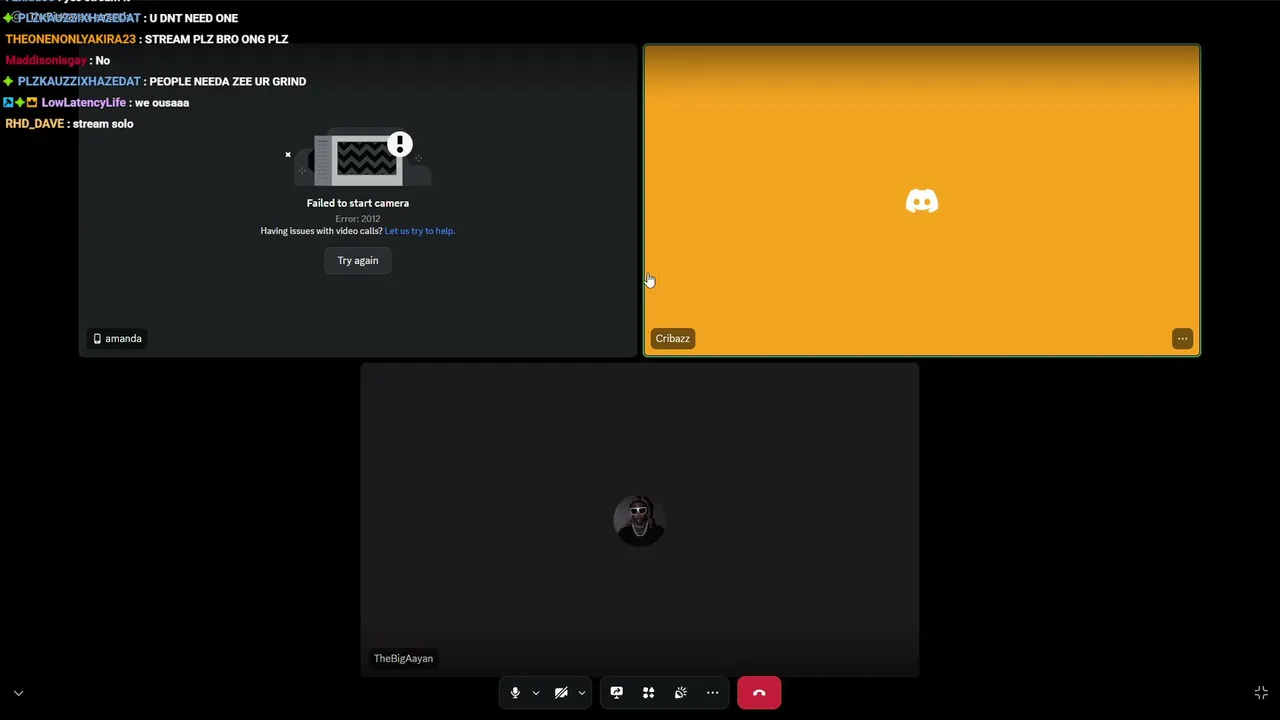Viewport: 1280px width, 720px height.
Task: Click the 'Failed to start camera' message
Action: [358, 203]
